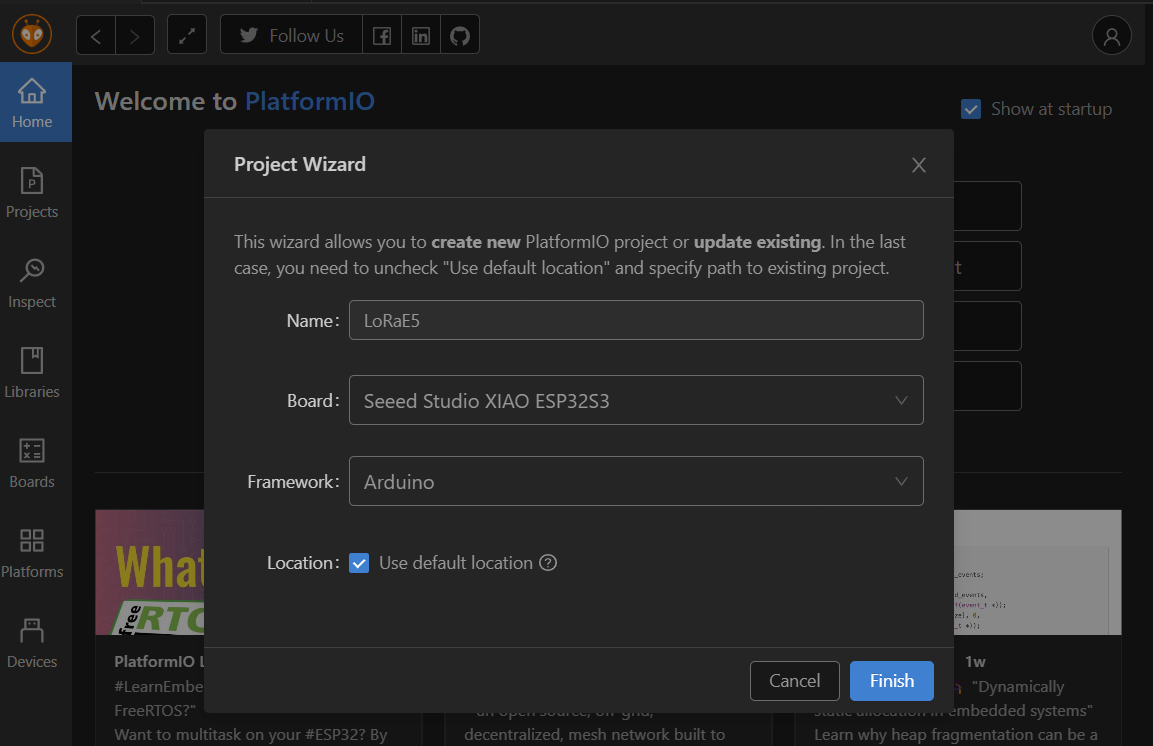Open Libraries in the sidebar
The height and width of the screenshot is (746, 1153).
[x=32, y=373]
